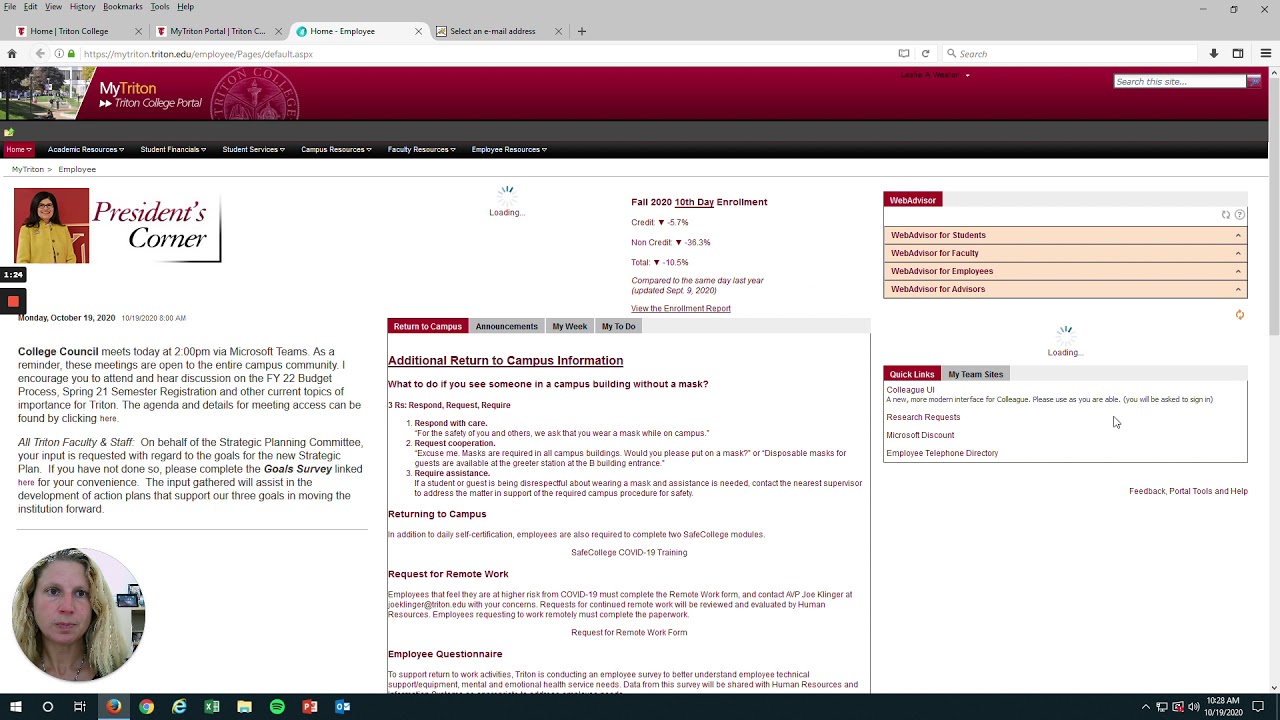Reload the page with browser refresh icon
This screenshot has width=1280, height=720.
[925, 54]
